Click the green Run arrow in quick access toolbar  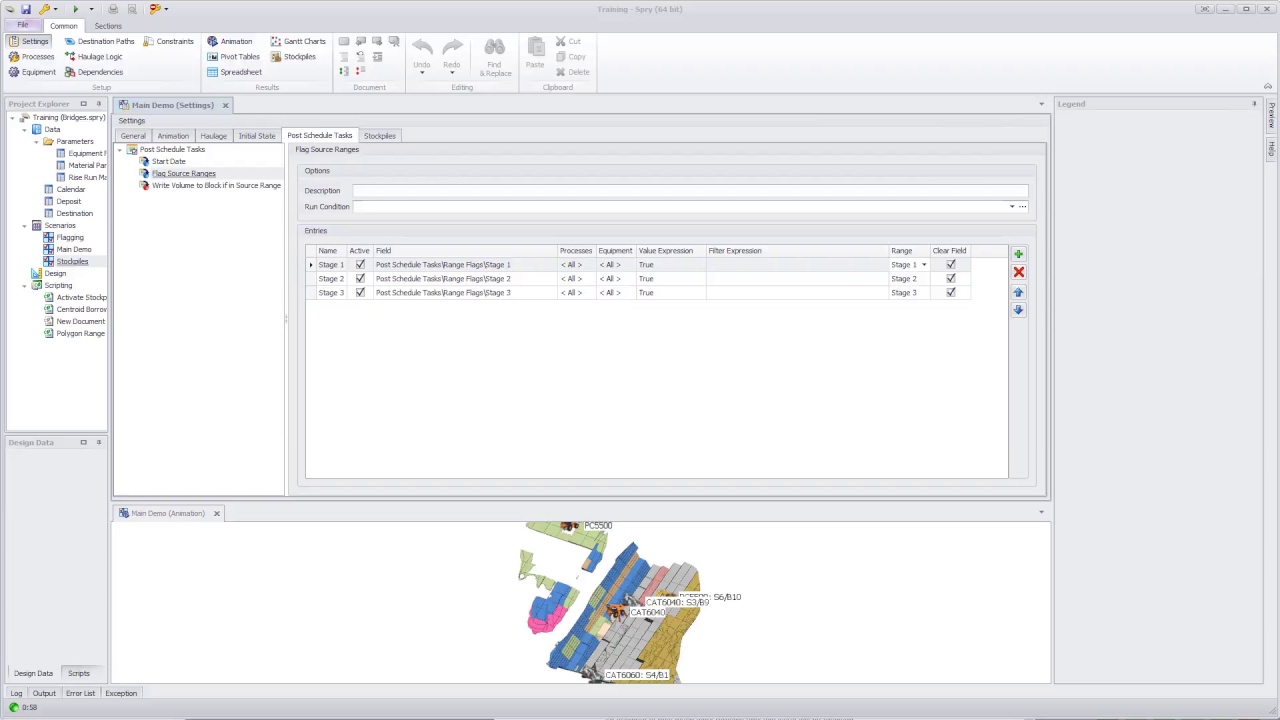tap(75, 9)
